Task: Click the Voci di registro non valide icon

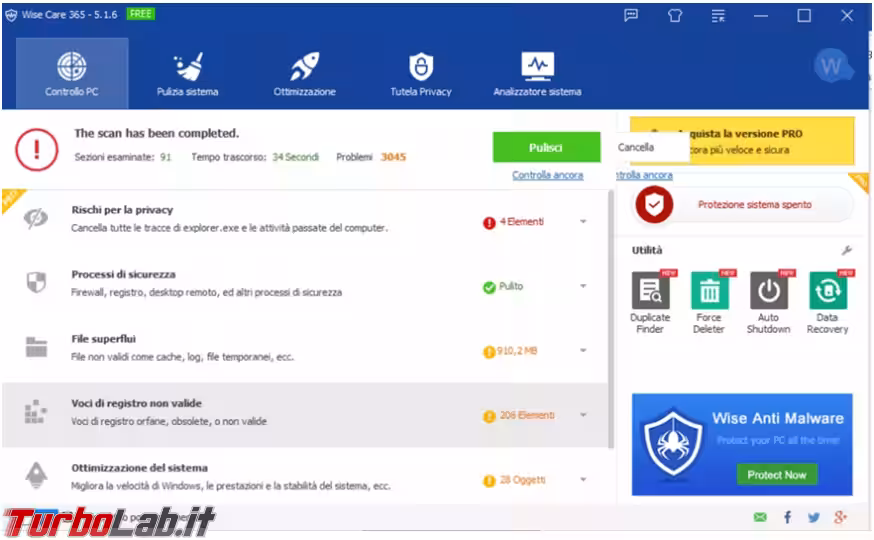Action: pyautogui.click(x=35, y=411)
